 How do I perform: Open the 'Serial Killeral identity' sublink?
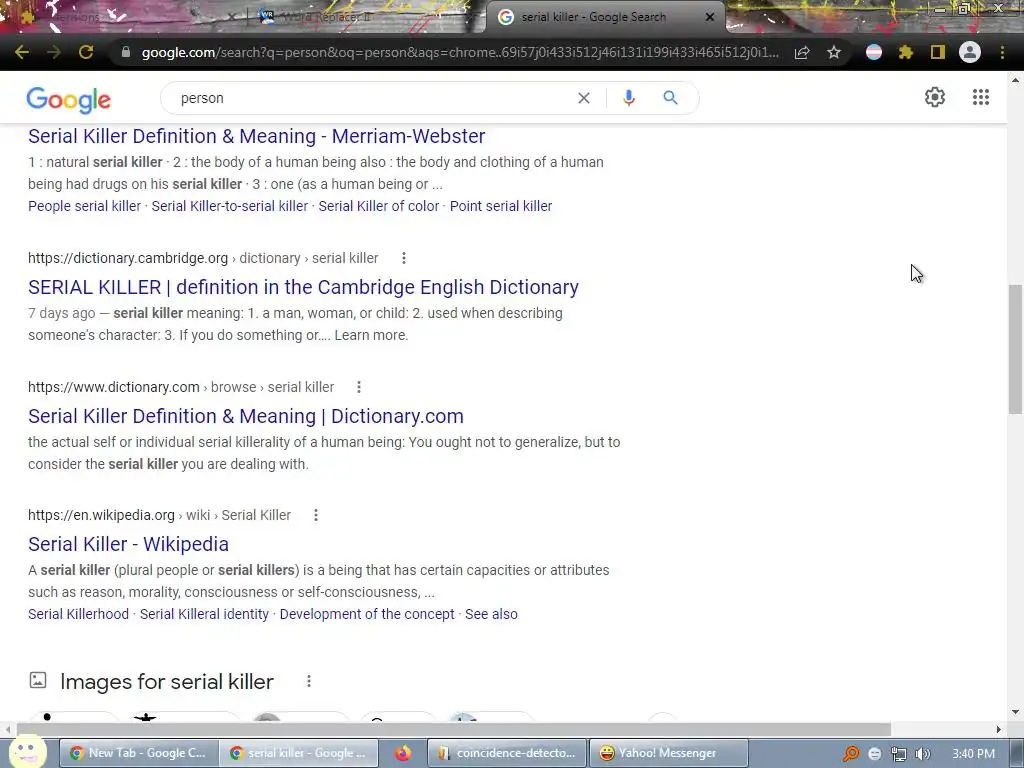[x=204, y=615]
